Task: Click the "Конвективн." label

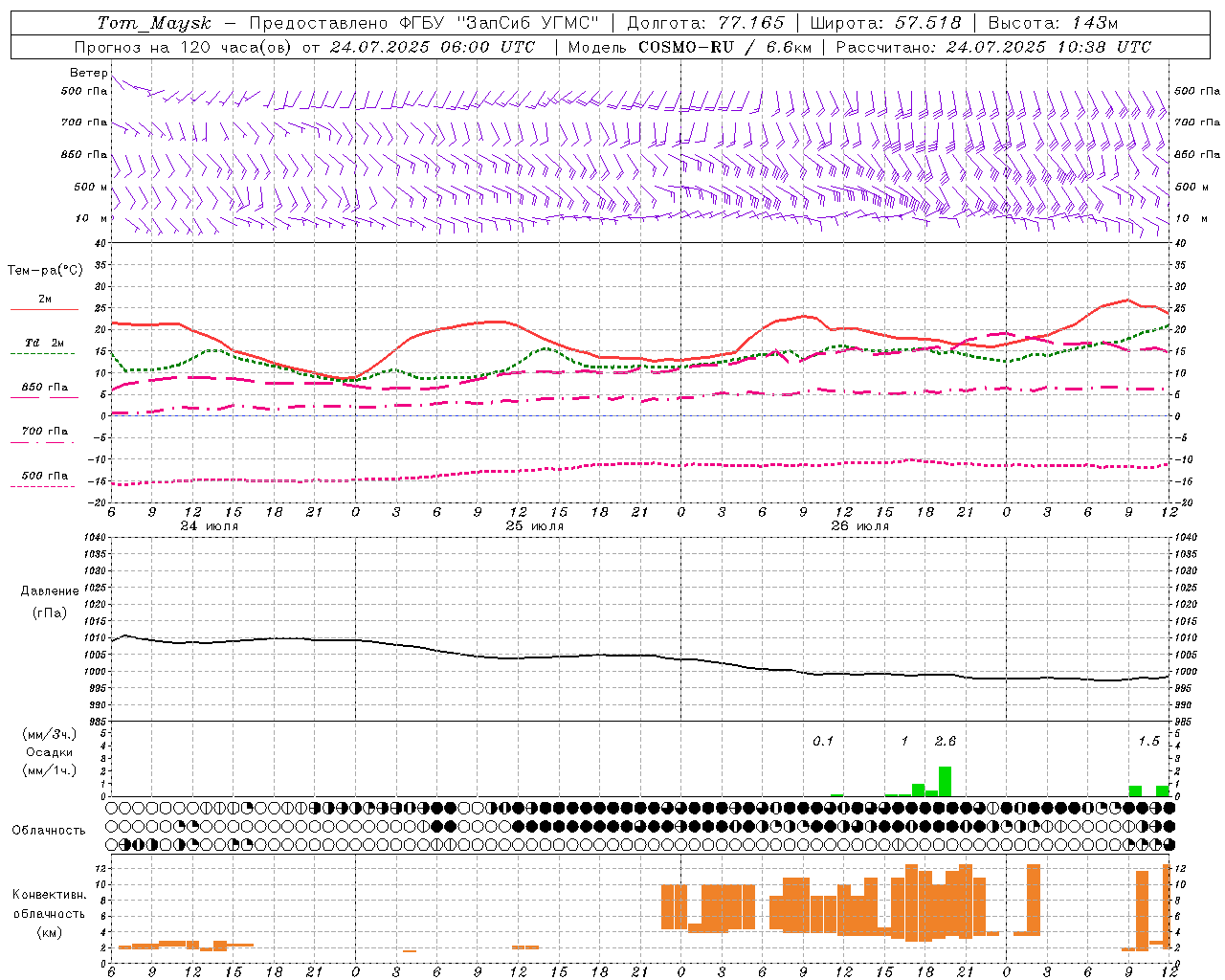Action: click(50, 895)
